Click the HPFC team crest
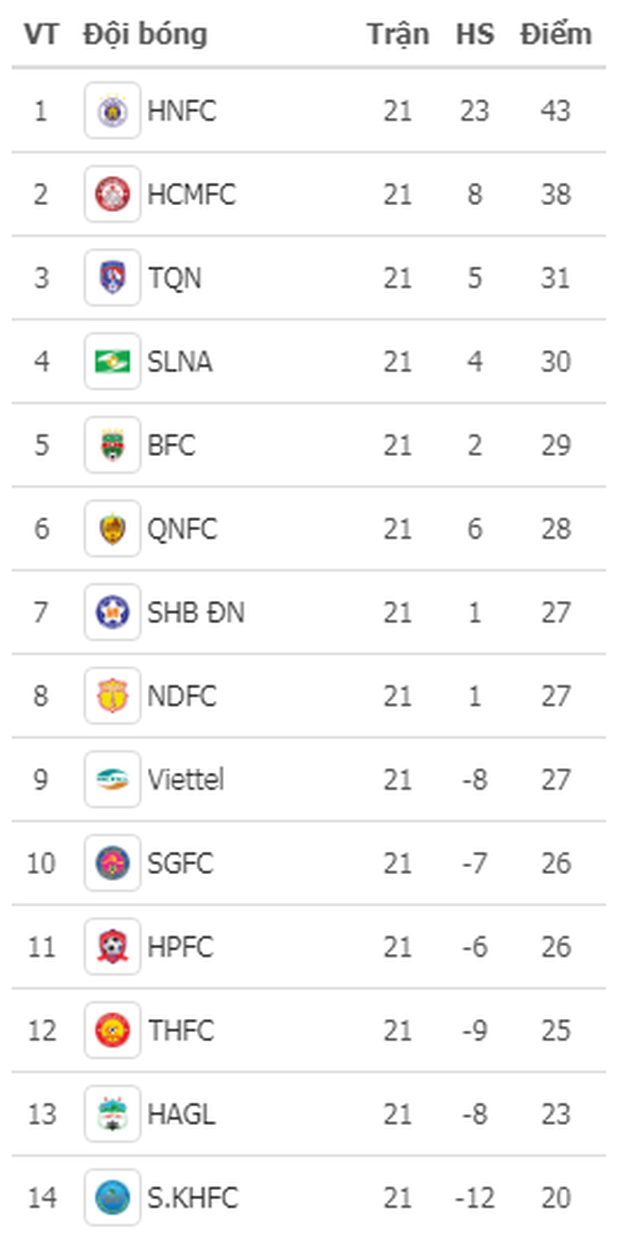The image size is (620, 1245). [112, 946]
